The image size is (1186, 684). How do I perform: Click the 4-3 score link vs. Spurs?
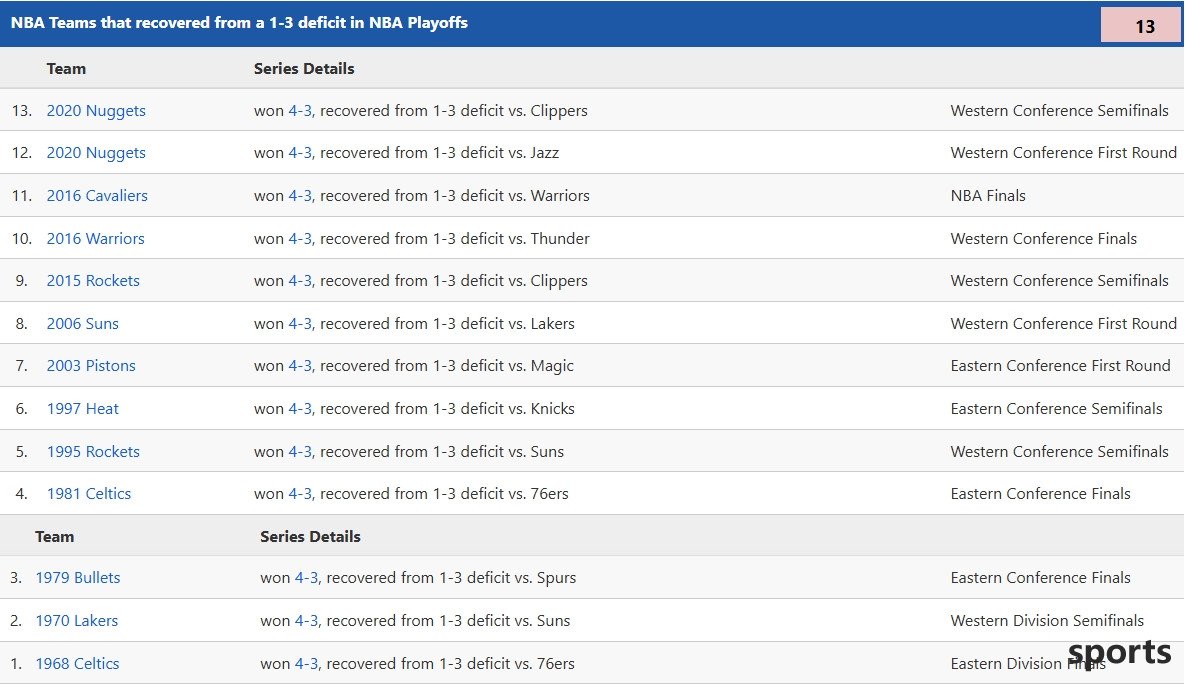[306, 577]
